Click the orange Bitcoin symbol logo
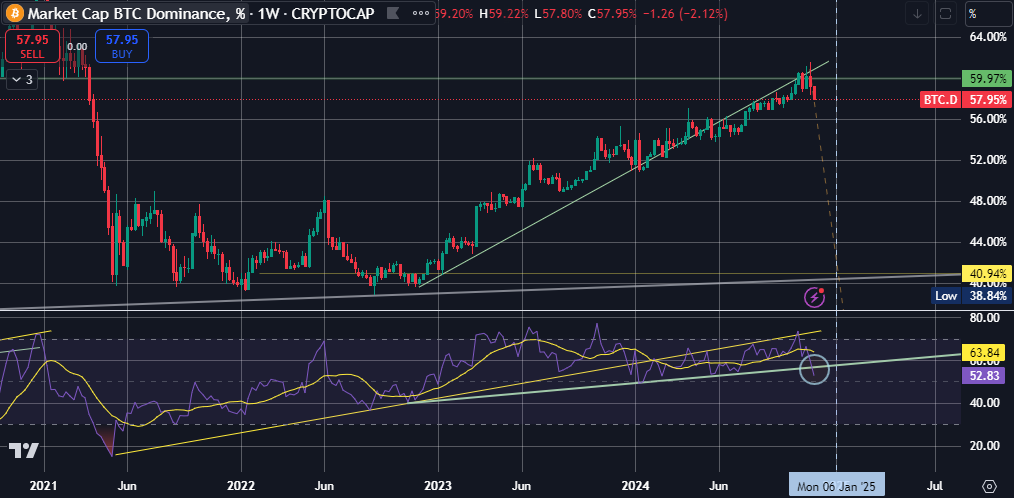 [12, 12]
